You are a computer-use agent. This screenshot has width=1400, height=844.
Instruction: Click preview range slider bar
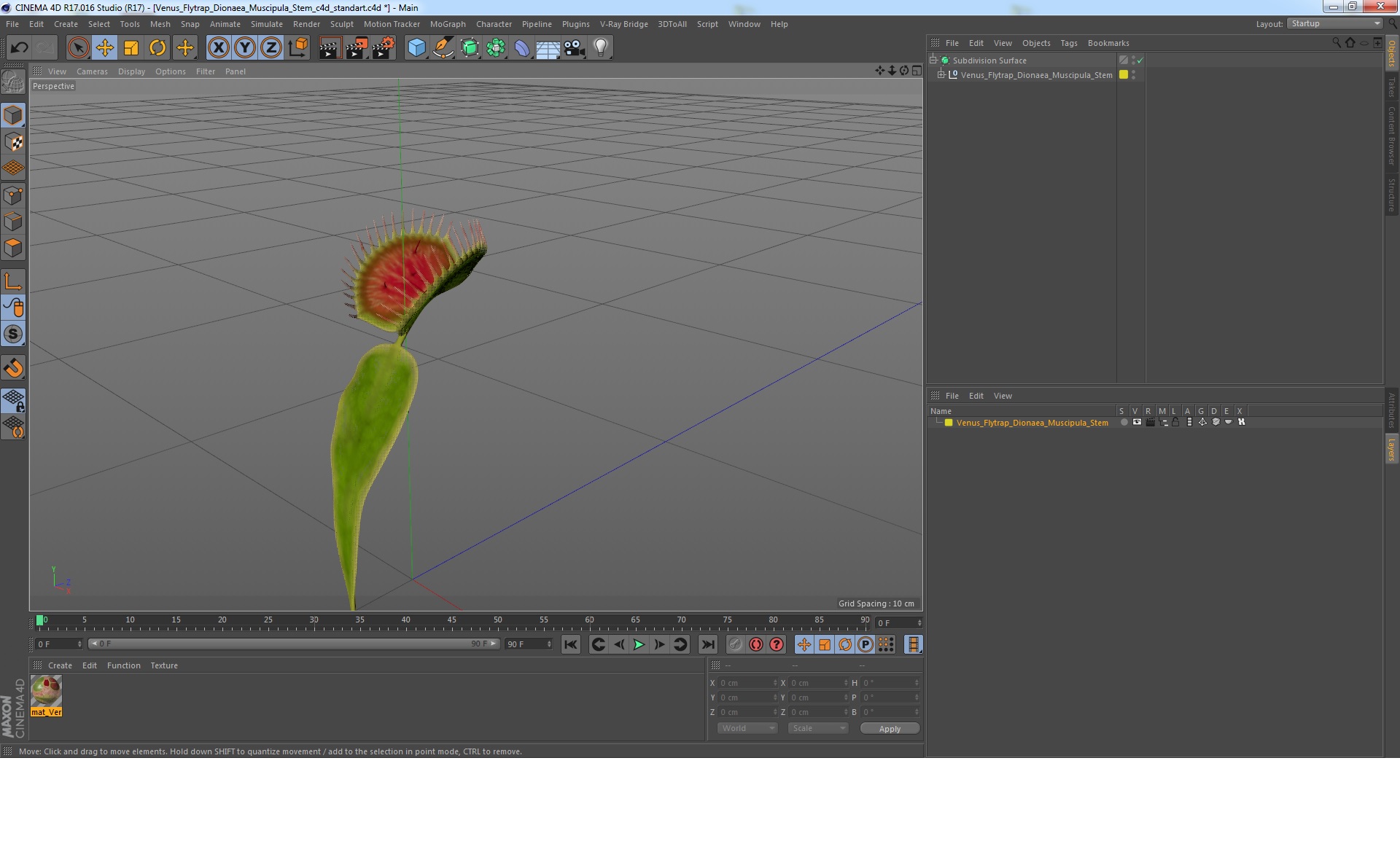[x=294, y=644]
